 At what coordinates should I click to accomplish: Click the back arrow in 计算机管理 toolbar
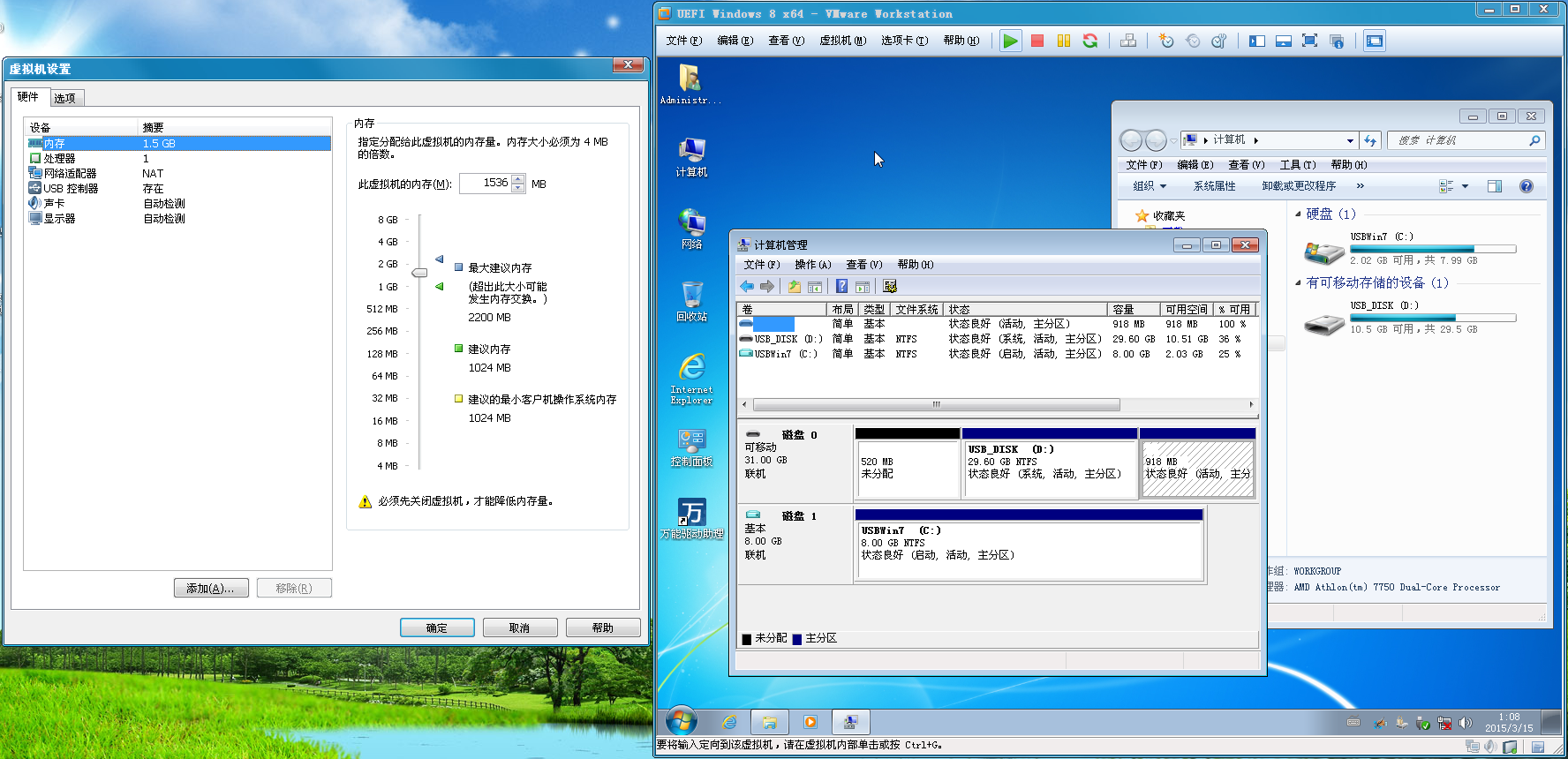click(x=747, y=286)
